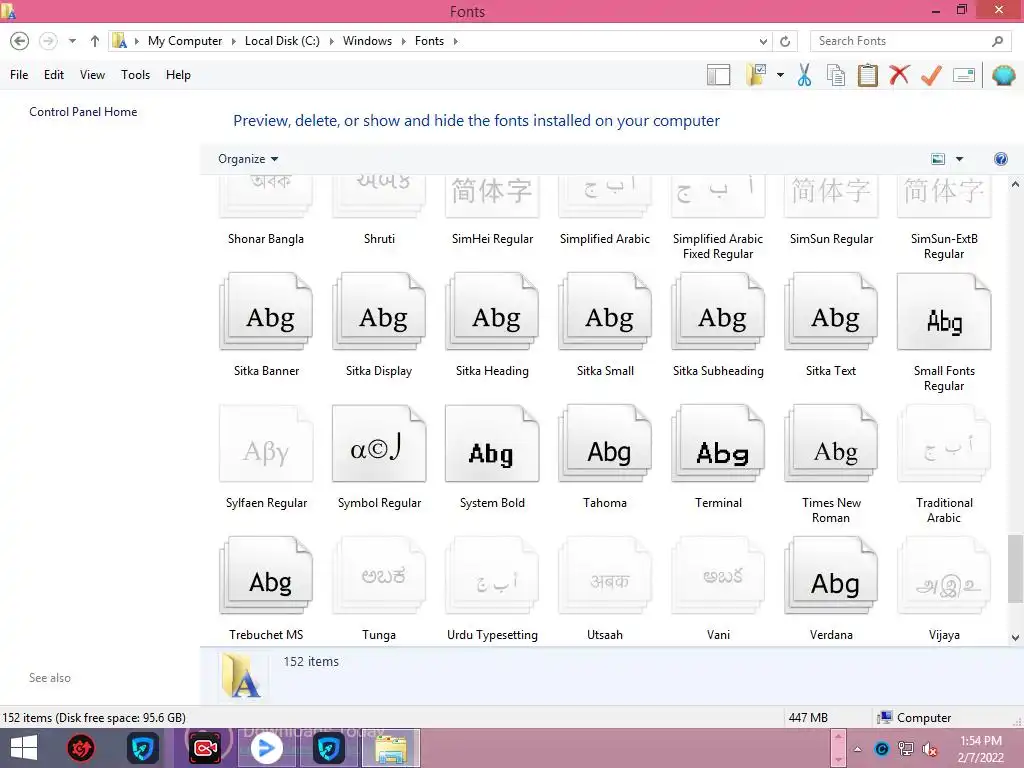
Task: Click the red X Delete toolbar icon
Action: point(899,74)
